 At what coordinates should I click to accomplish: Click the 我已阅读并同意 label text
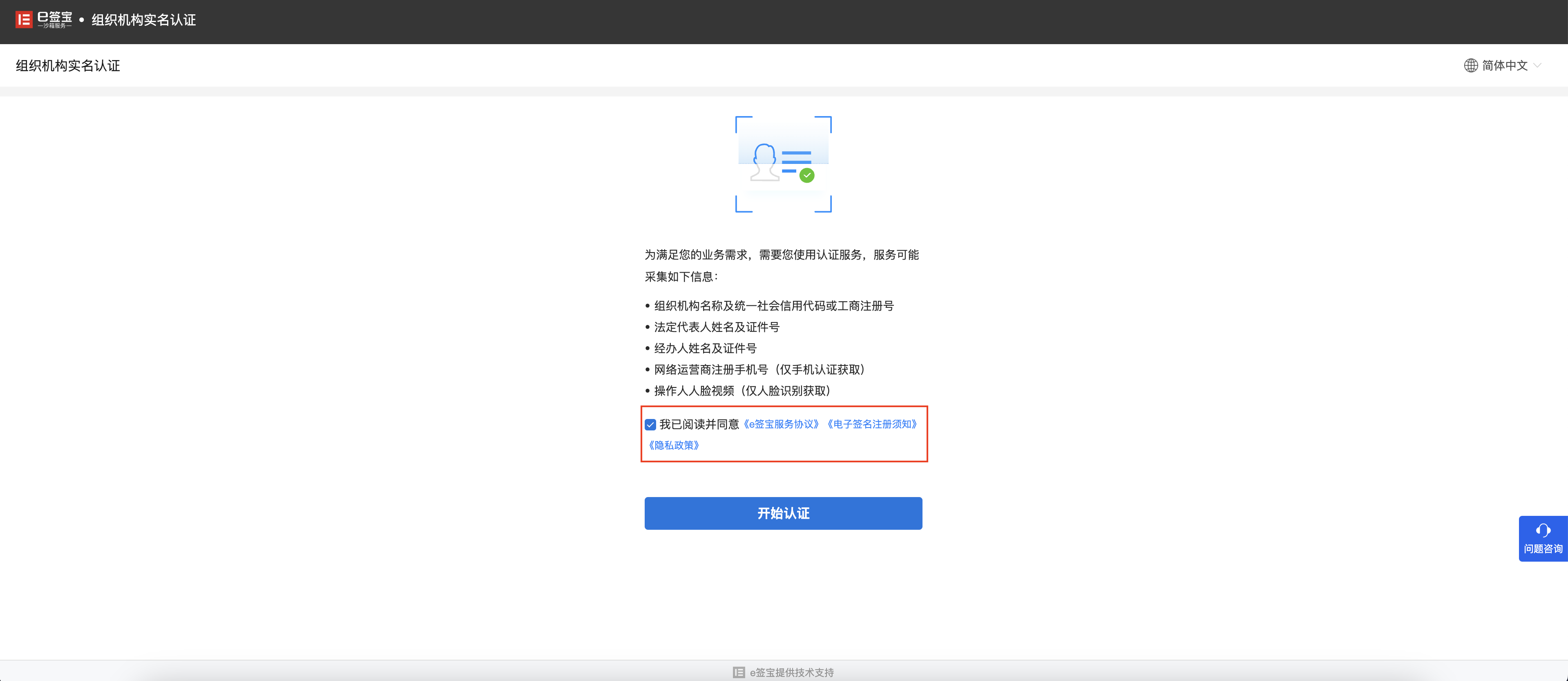699,424
